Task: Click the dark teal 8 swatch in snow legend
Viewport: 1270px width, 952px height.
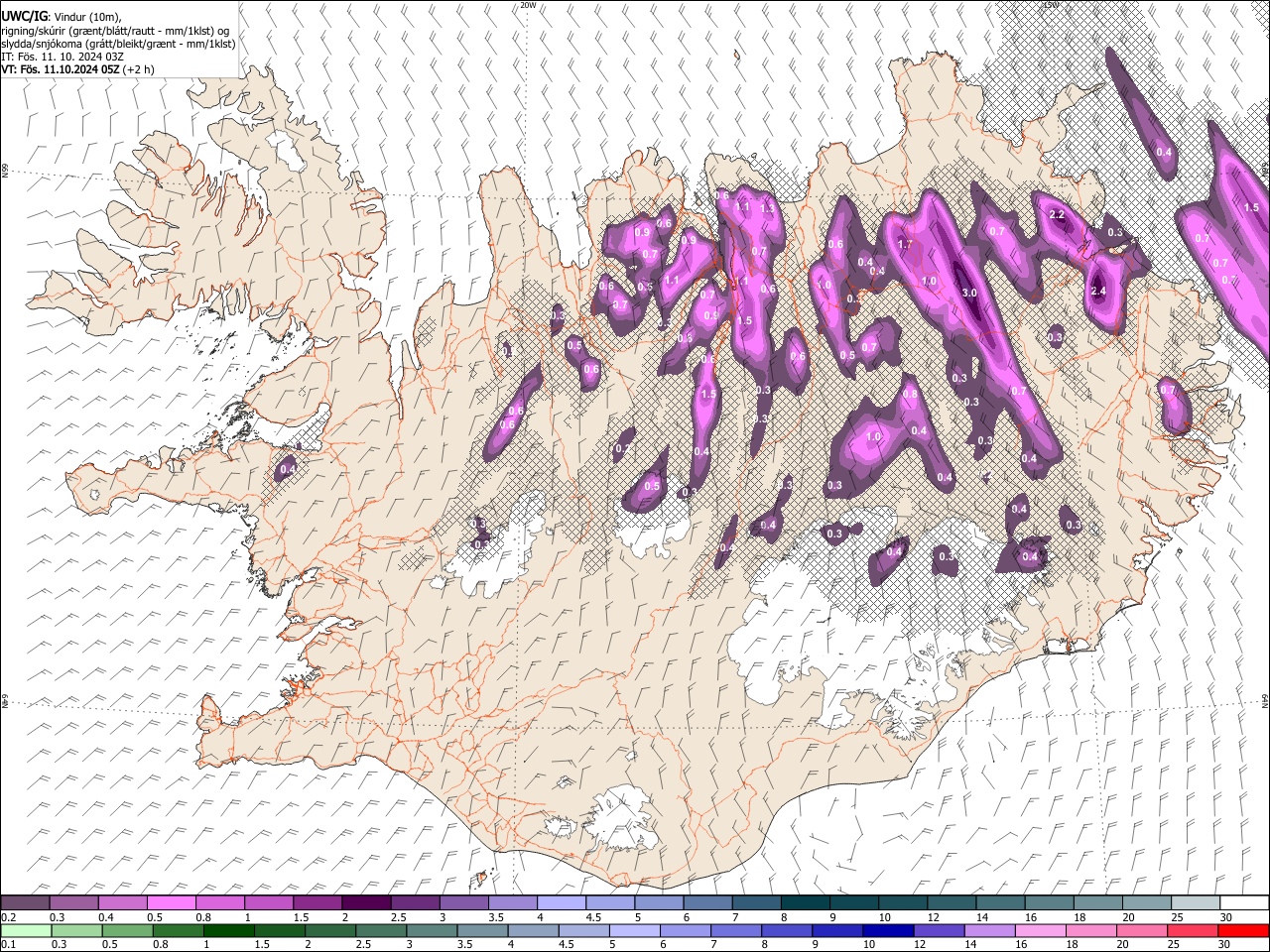Action: [x=806, y=902]
